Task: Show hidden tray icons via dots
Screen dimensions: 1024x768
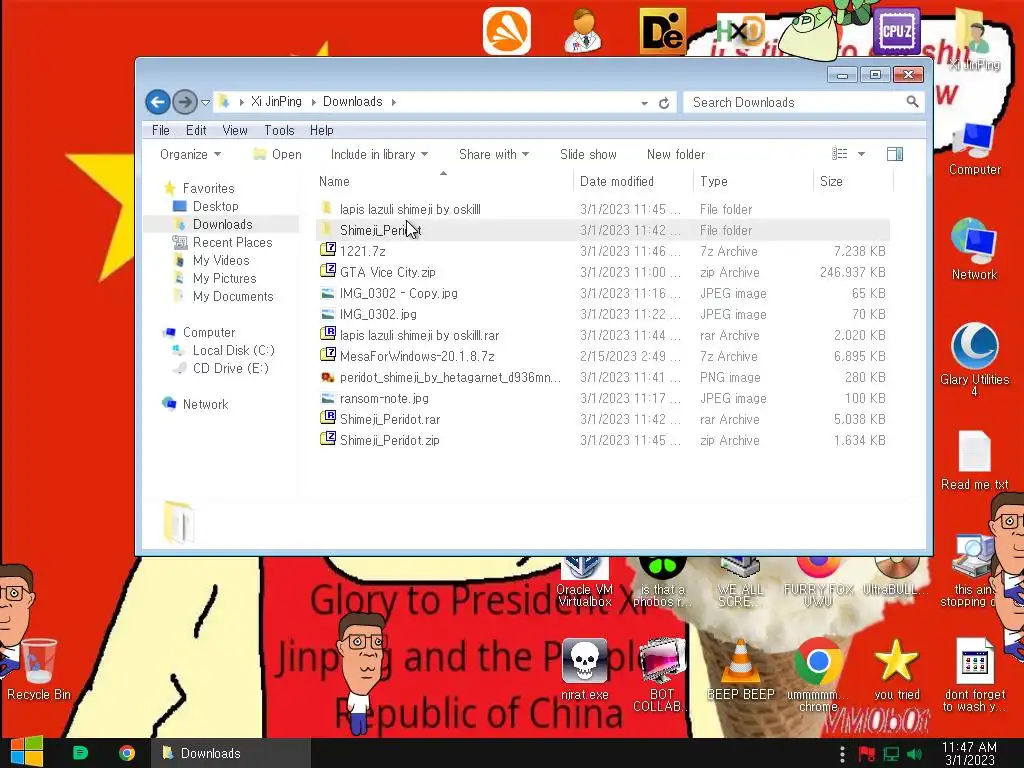Action: 842,754
